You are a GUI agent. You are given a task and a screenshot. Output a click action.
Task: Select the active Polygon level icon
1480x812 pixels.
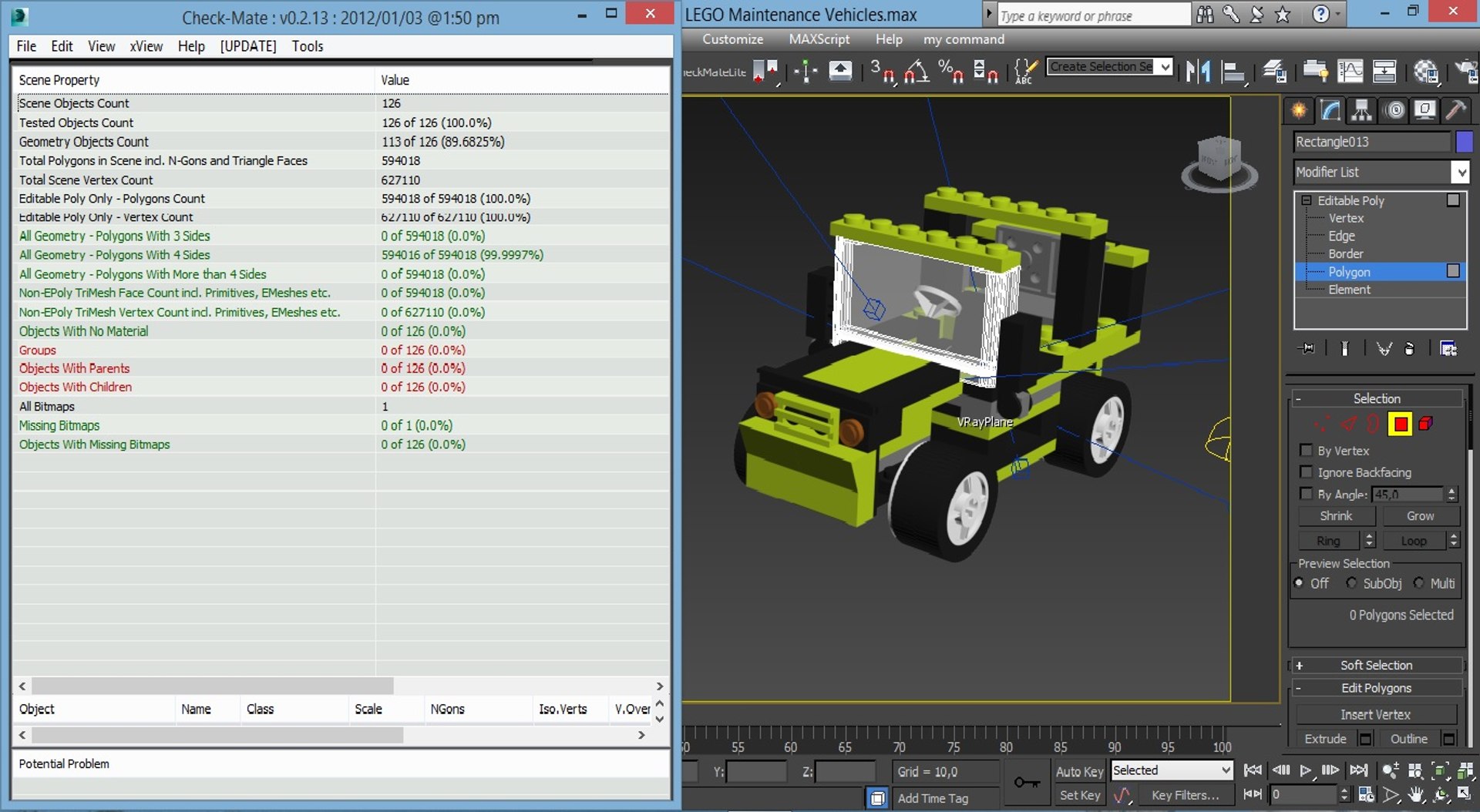click(x=1400, y=424)
